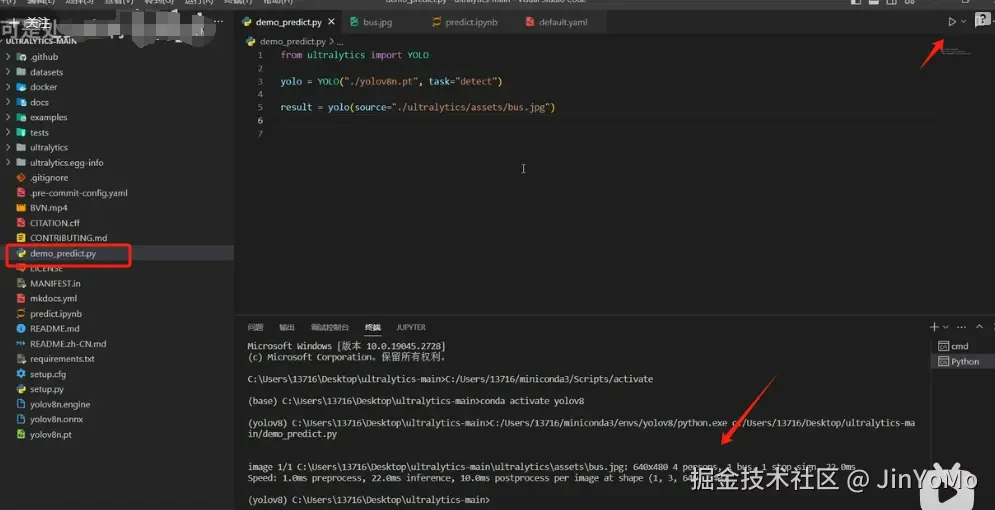Click the gear icon beside setup.cfg
This screenshot has height=510, width=995.
(21, 374)
